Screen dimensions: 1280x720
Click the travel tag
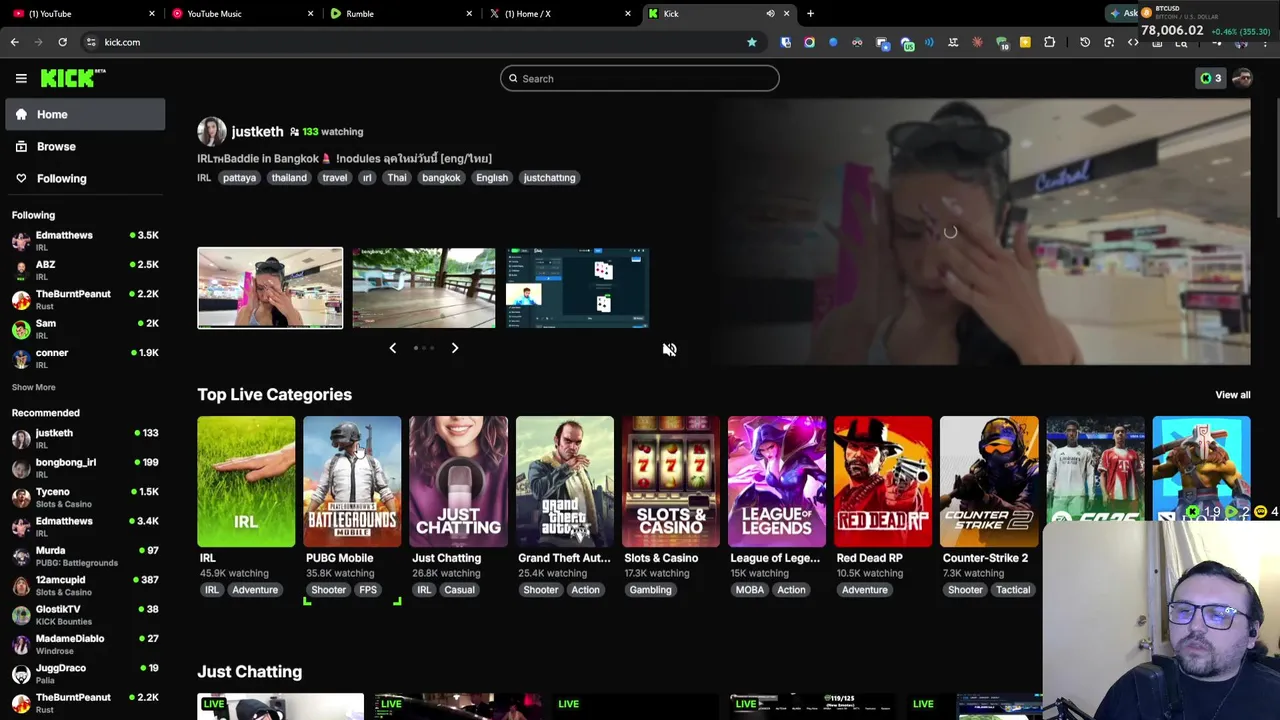tap(334, 177)
